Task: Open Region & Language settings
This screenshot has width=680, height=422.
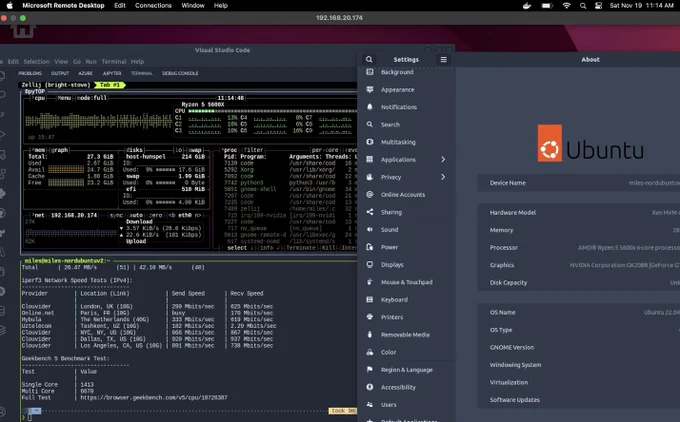Action: (406, 370)
